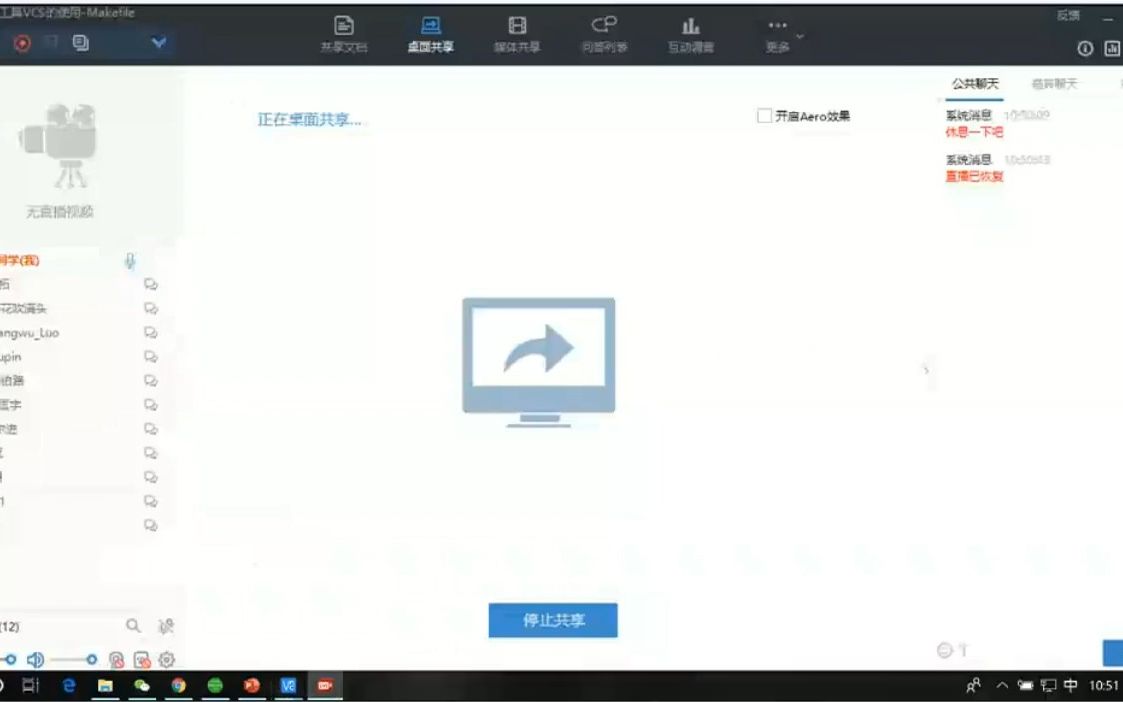Open the 共享文档 document sharing tool
This screenshot has height=702, width=1123.
(x=344, y=31)
